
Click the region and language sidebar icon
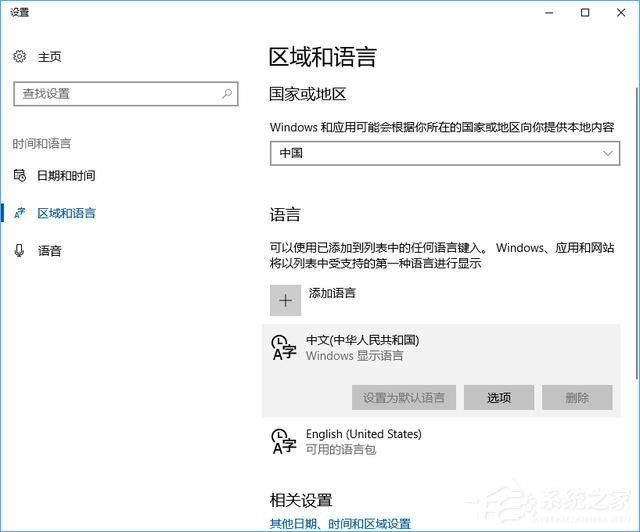pos(20,213)
